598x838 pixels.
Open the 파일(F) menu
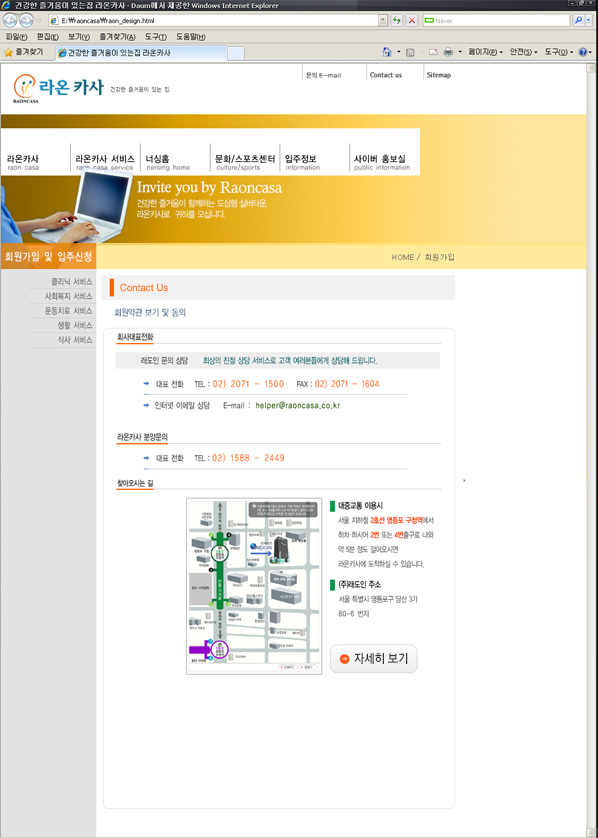tap(16, 37)
